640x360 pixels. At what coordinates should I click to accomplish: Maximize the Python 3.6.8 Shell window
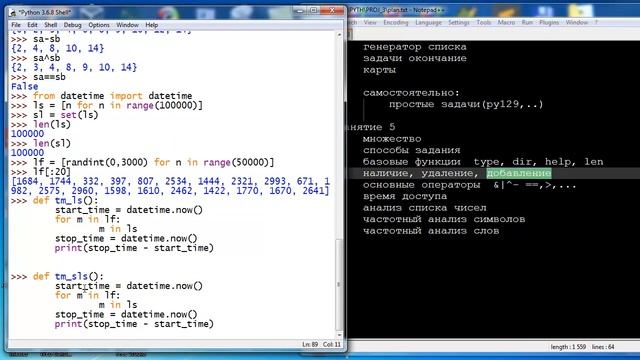314,11
